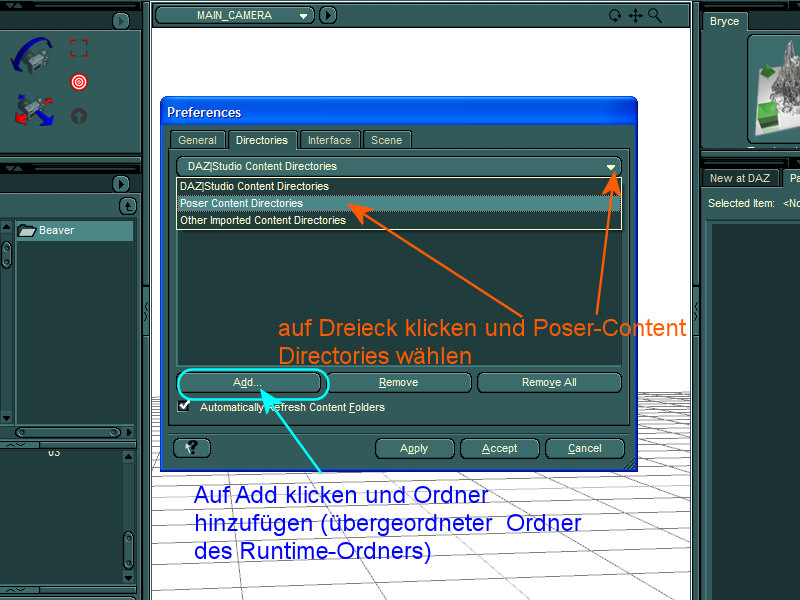Click the Remove button
800x600 pixels.
(x=398, y=382)
